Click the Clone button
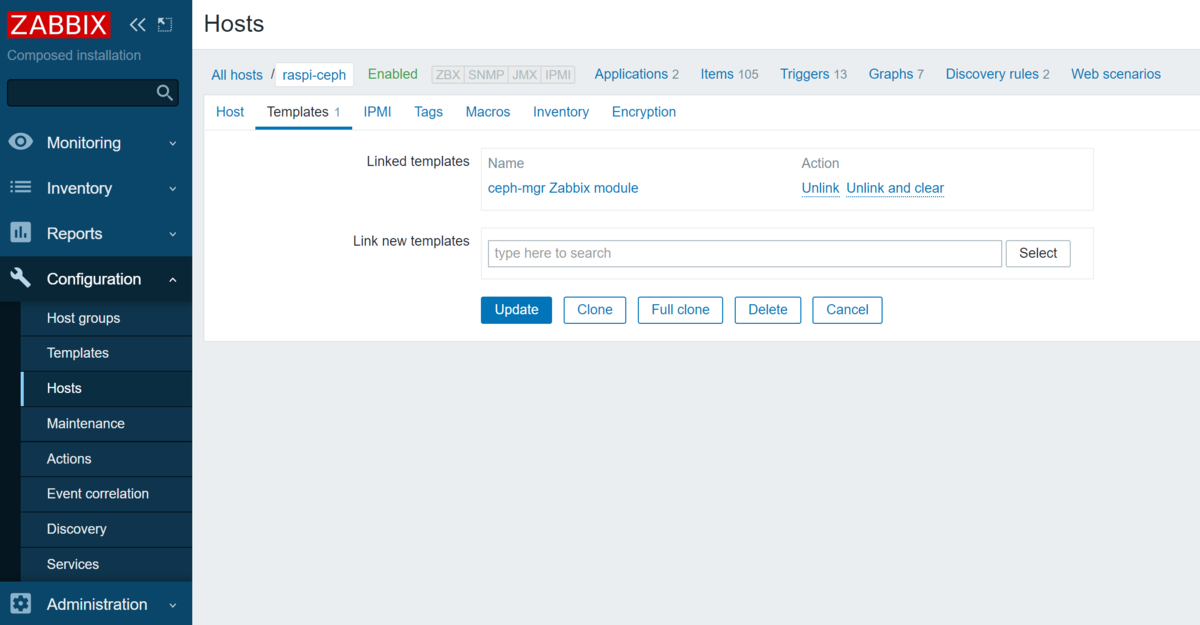Image resolution: width=1200 pixels, height=625 pixels. click(x=595, y=310)
